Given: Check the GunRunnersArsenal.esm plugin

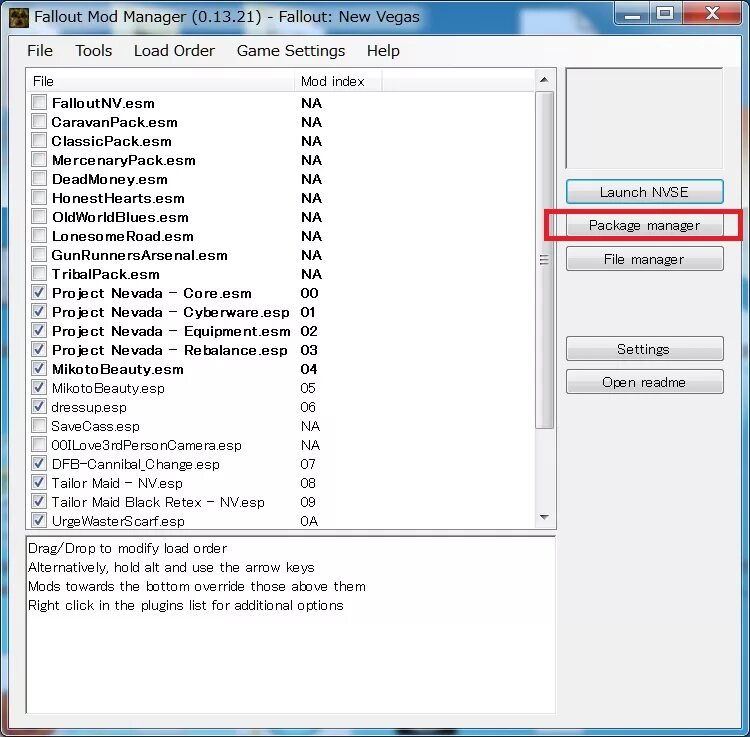Looking at the screenshot, I should tap(39, 254).
